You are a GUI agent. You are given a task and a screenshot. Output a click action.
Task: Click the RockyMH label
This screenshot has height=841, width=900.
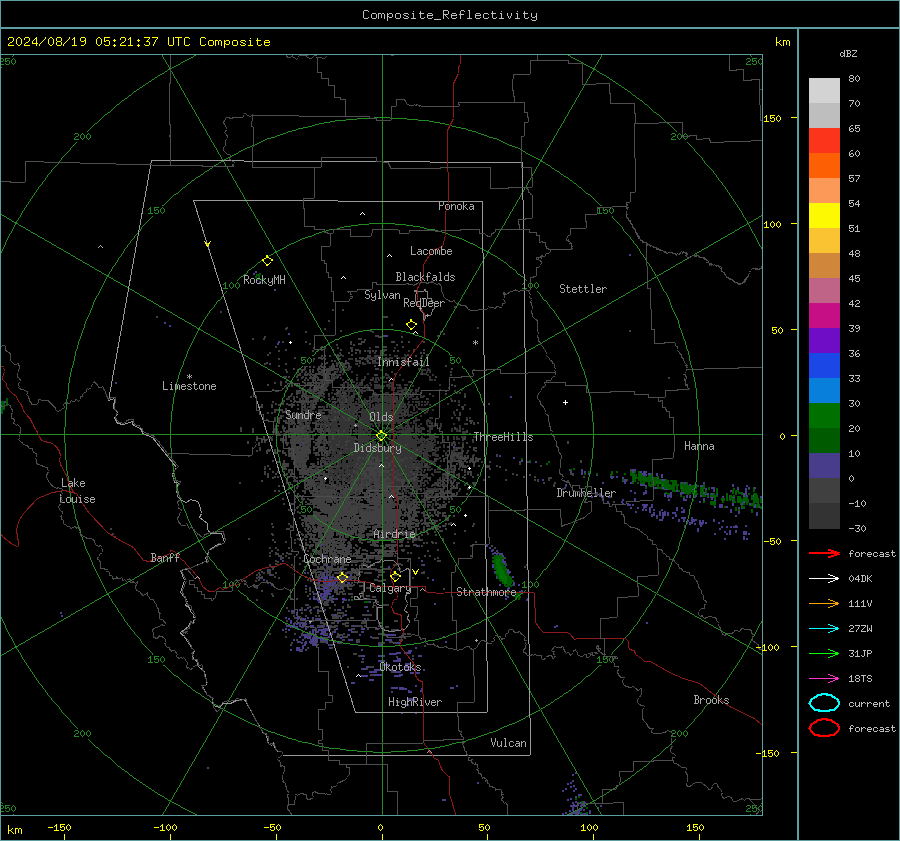[x=264, y=280]
